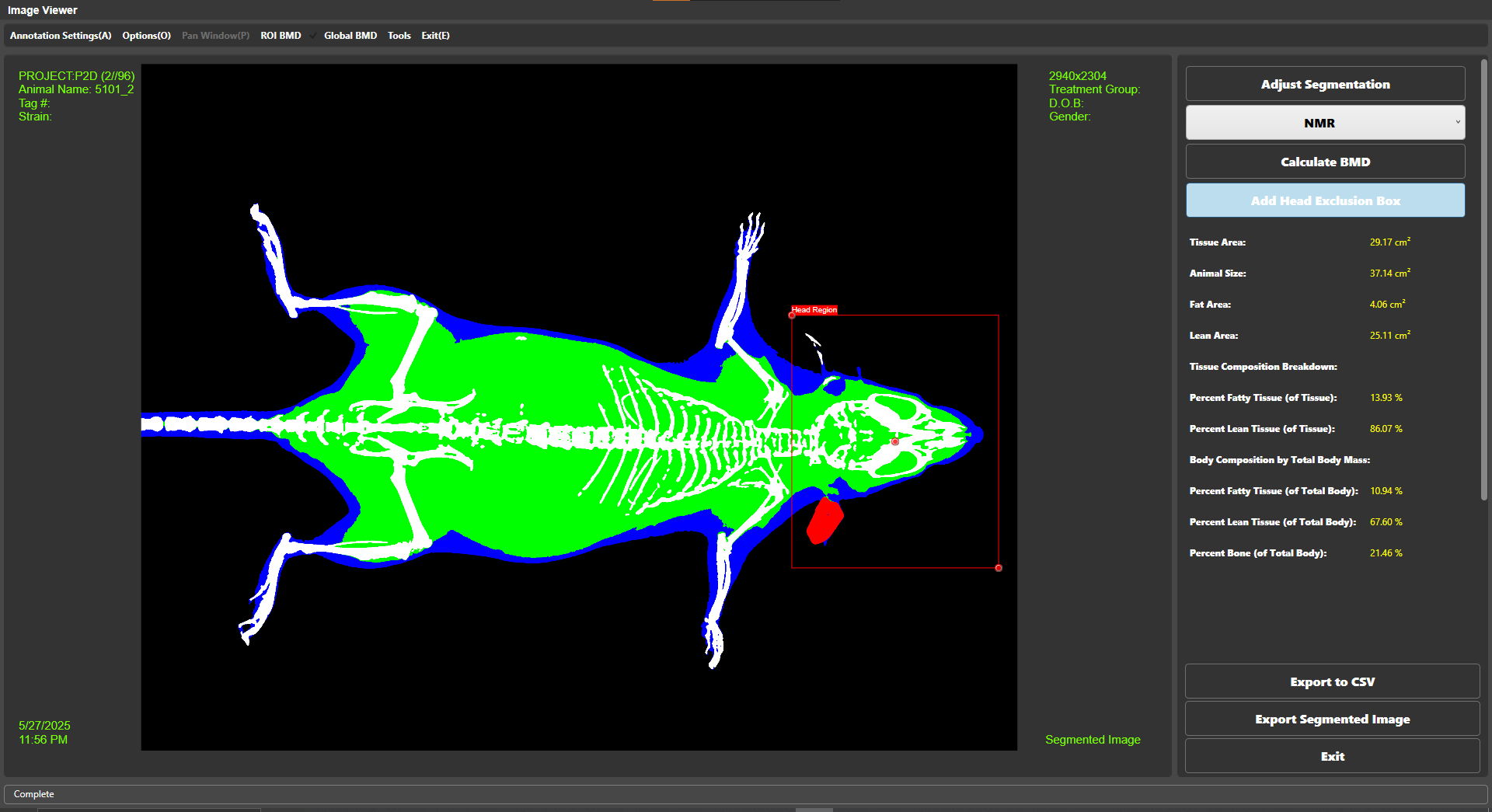The height and width of the screenshot is (812, 1492).
Task: Click the 86.07 % lean tissue value
Action: pyautogui.click(x=1386, y=429)
